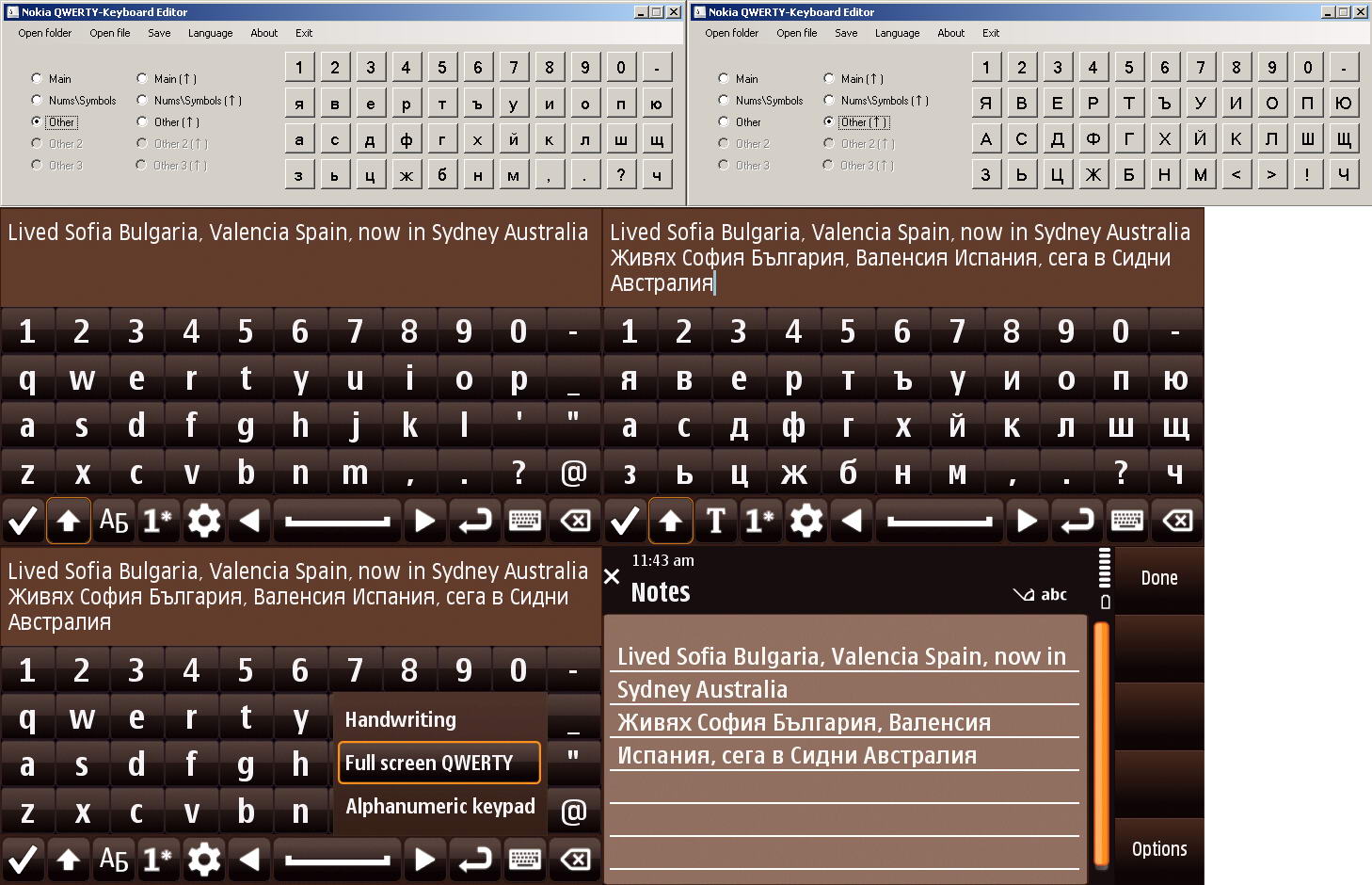The width and height of the screenshot is (1372, 885).
Task: Tap keyboard icon on bottom-left screen
Action: [525, 860]
